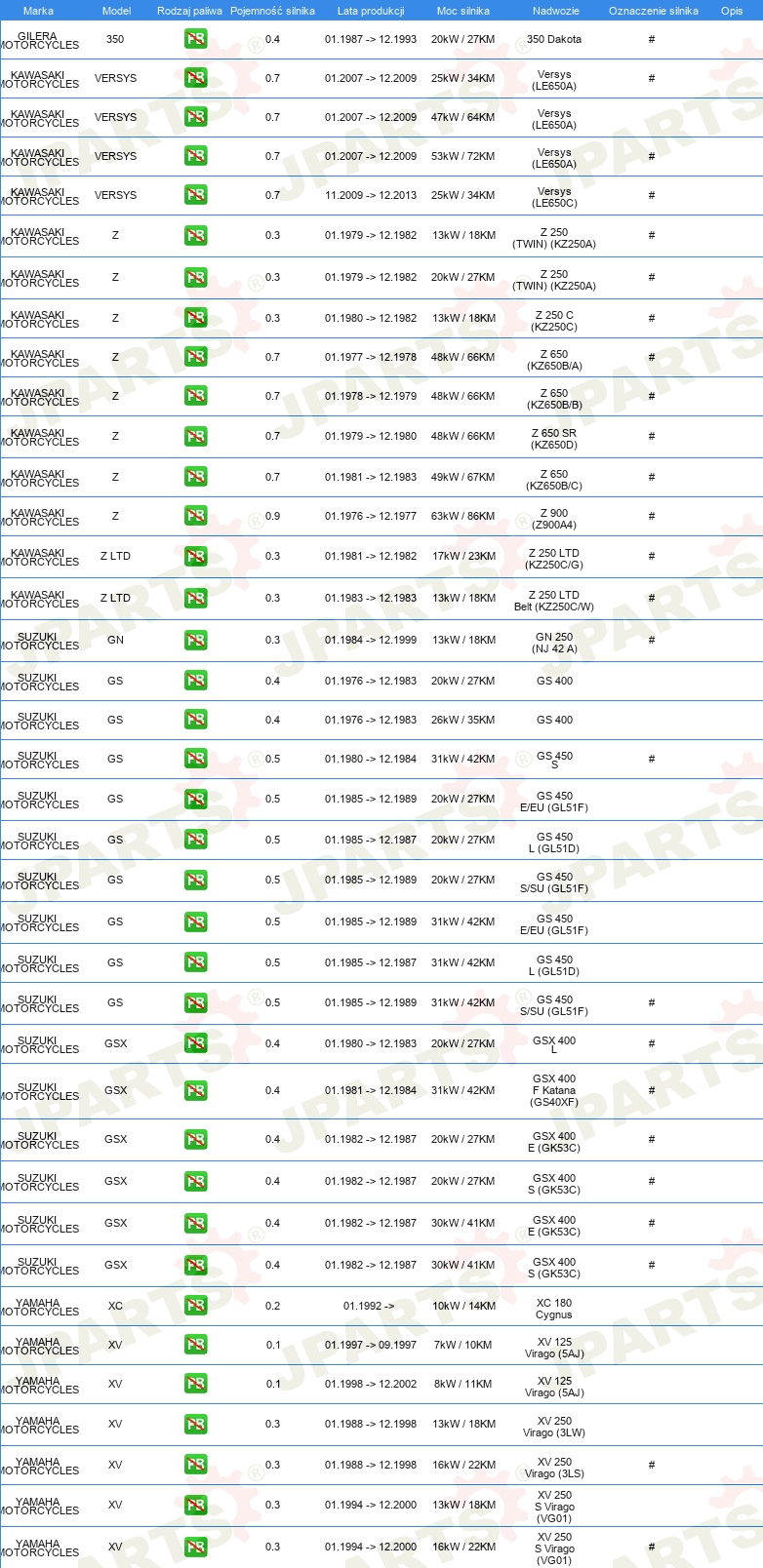Click the Oznaczenie silnika column header
763x1568 pixels.
pos(654,11)
